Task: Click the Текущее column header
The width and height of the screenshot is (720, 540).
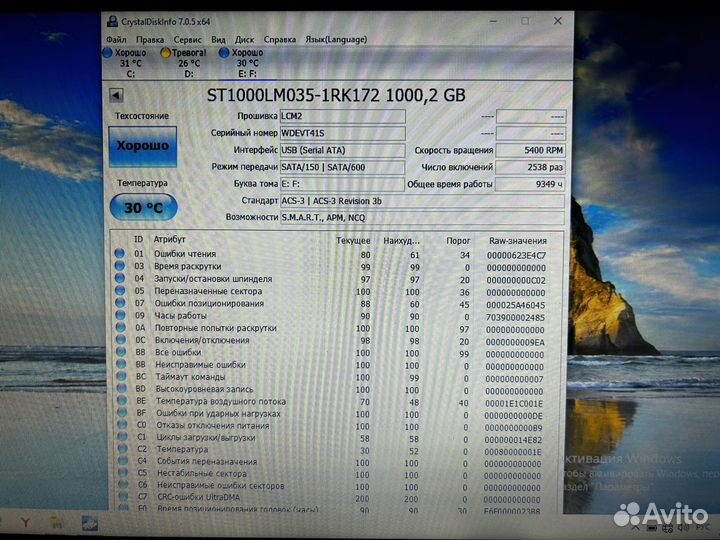Action: pyautogui.click(x=353, y=241)
